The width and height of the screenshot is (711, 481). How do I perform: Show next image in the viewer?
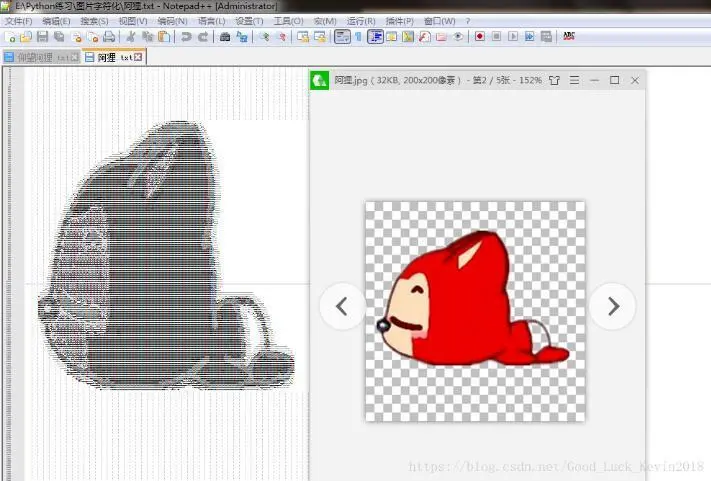613,306
